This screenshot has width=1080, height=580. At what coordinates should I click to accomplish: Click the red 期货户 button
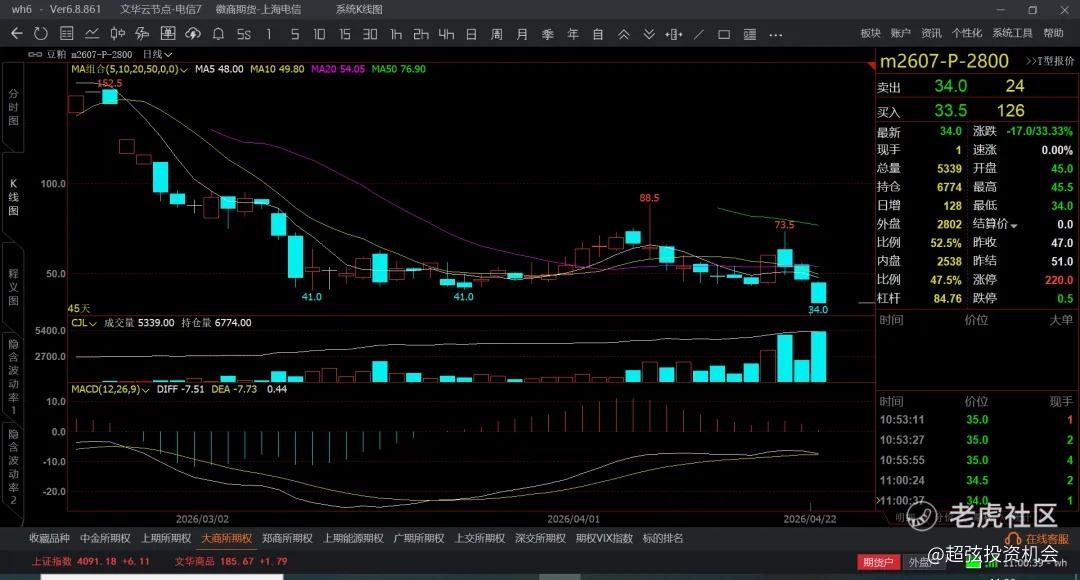pos(878,562)
